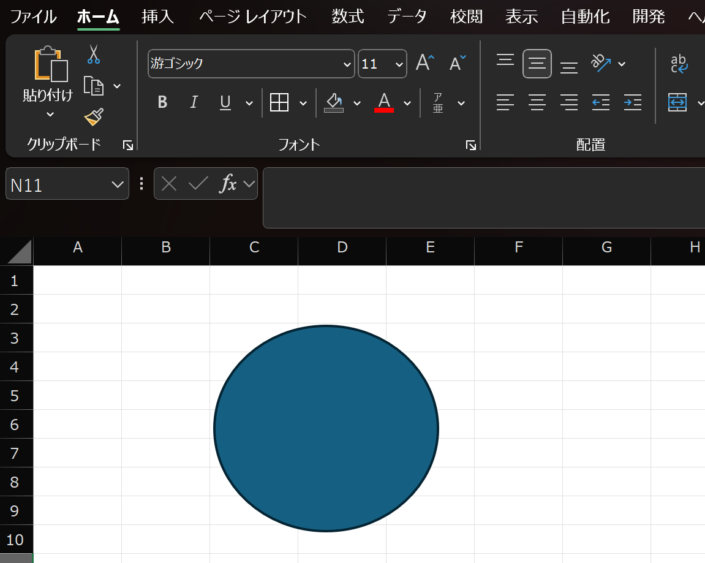The width and height of the screenshot is (705, 563).
Task: Select all cells corner triangle
Action: (x=19, y=252)
